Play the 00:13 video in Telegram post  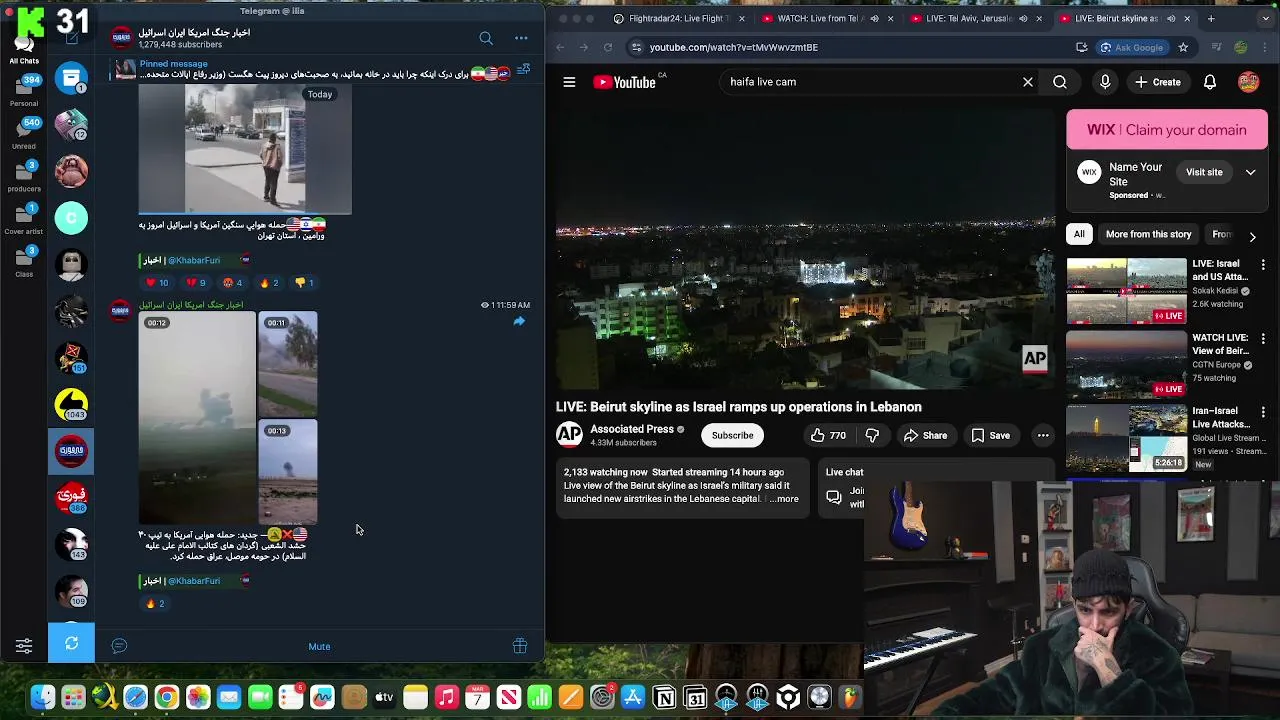click(x=288, y=472)
